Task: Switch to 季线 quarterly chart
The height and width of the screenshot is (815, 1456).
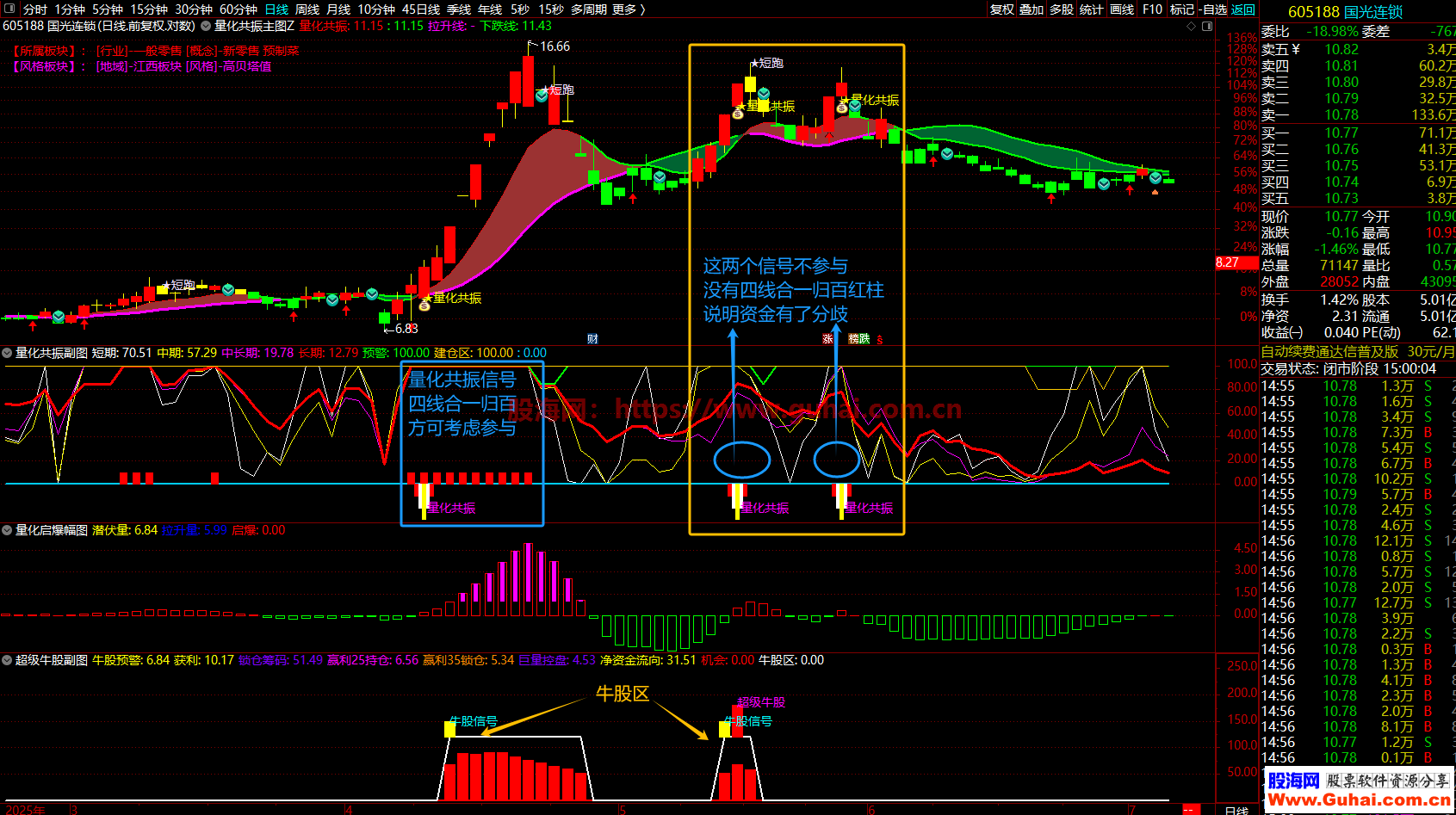Action: point(459,9)
